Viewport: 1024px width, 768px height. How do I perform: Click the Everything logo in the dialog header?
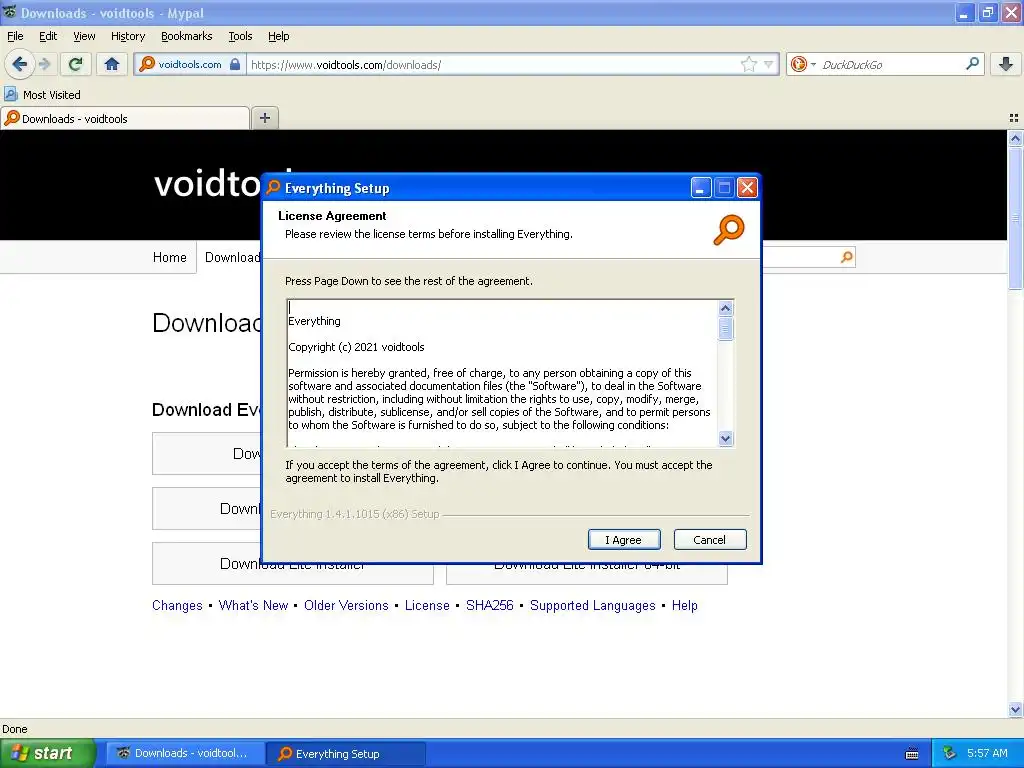(728, 229)
